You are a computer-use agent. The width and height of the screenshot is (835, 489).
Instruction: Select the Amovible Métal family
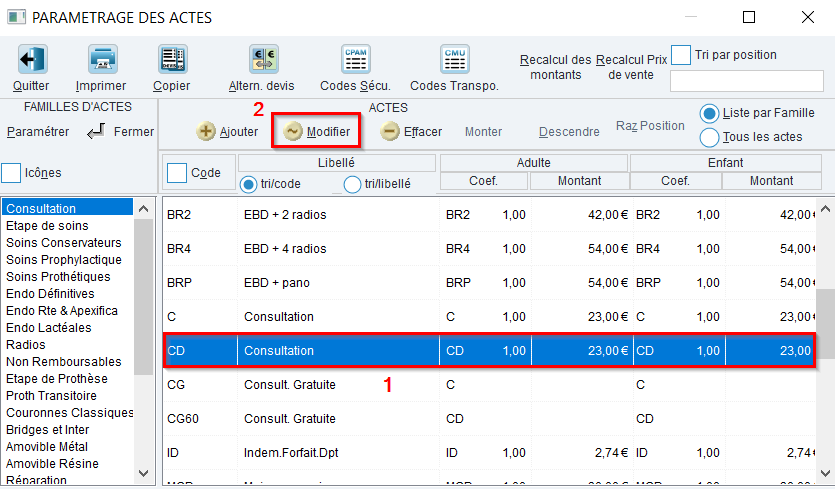68,447
